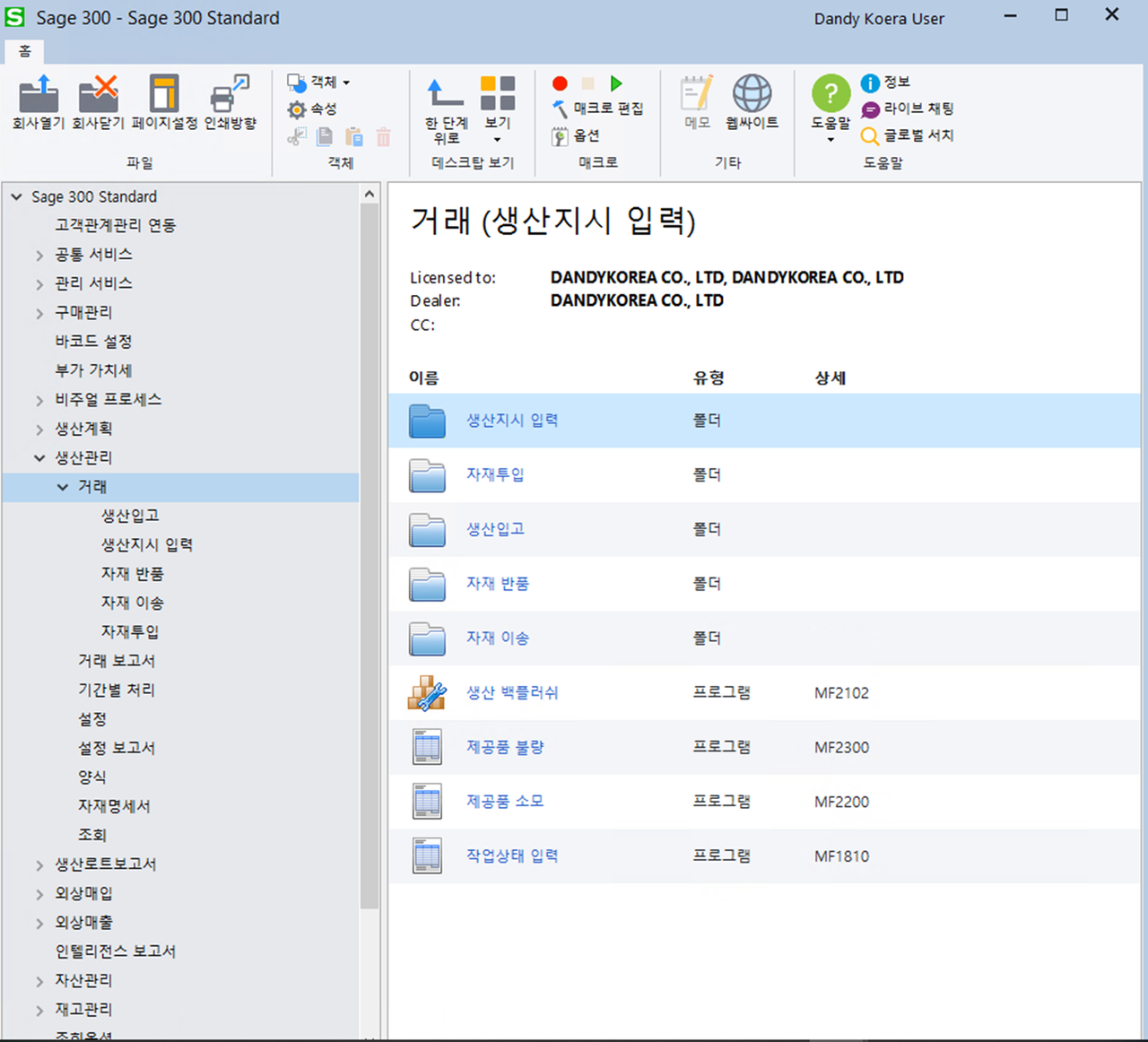The image size is (1148, 1042).
Task: Select 자재명세서 in the tree
Action: point(114,806)
